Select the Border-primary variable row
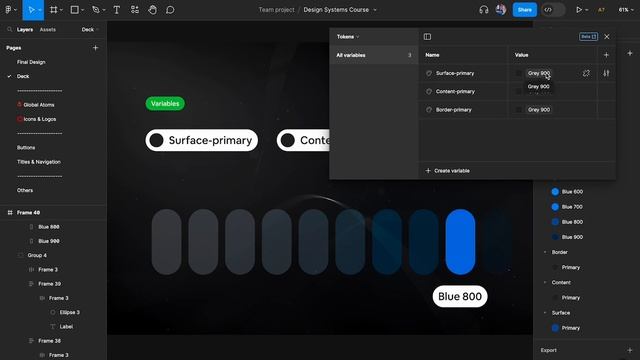 click(517, 110)
